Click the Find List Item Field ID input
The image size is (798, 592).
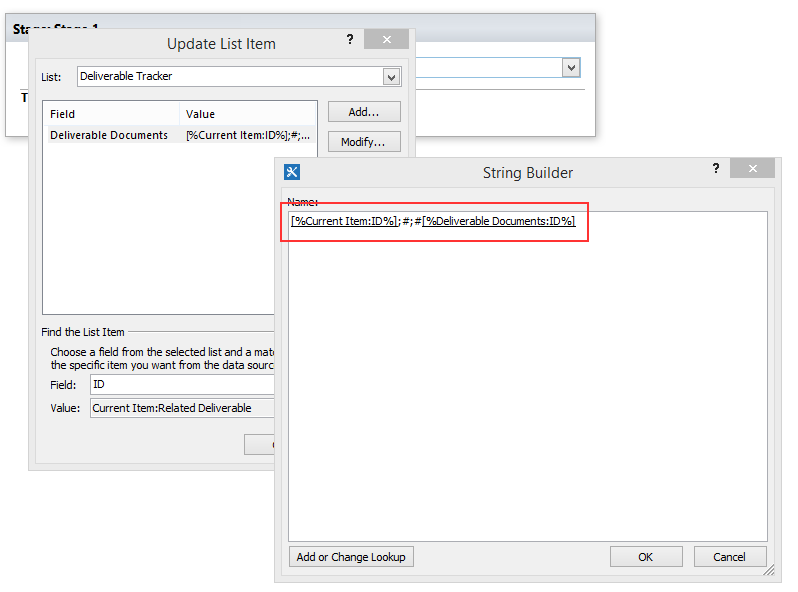[182, 385]
